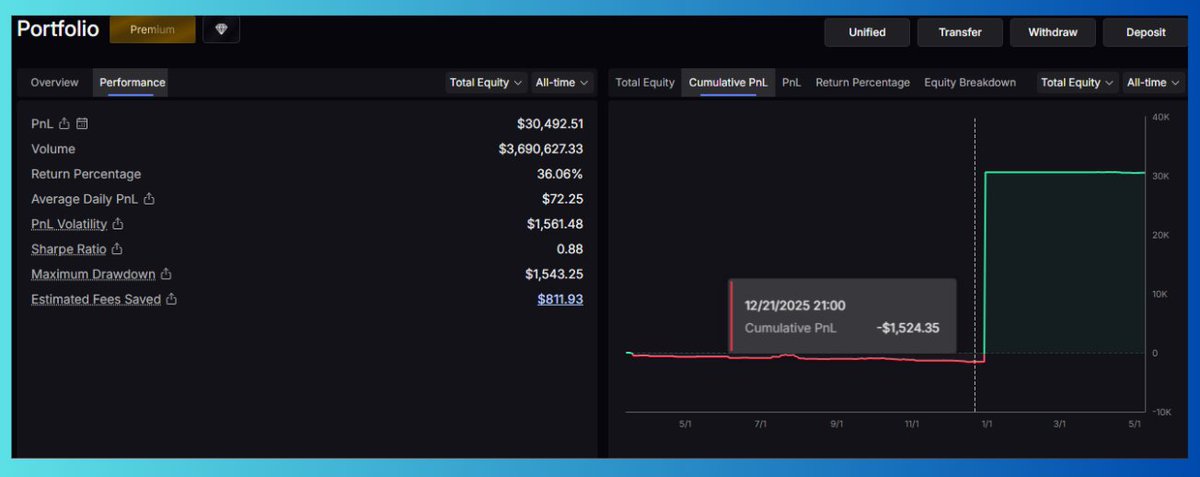Click the 36.06% return value
Viewport: 1200px width, 477px height.
560,174
